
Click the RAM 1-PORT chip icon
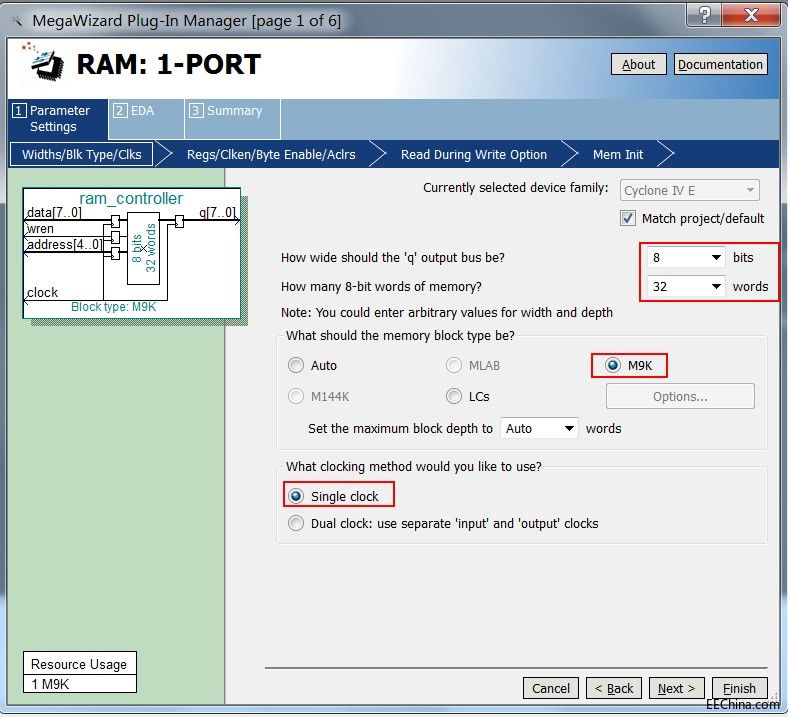coord(42,62)
